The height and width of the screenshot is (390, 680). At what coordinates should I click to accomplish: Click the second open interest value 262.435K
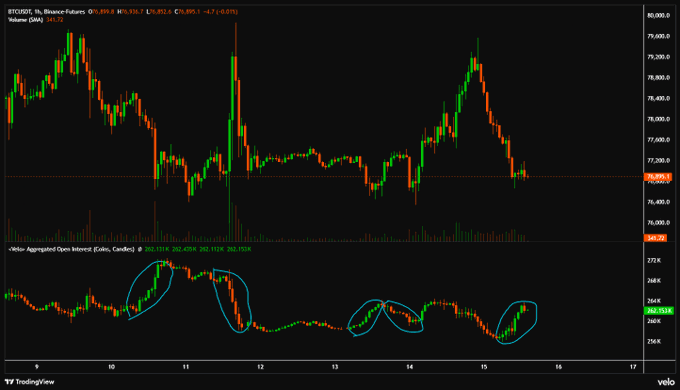[x=184, y=249]
